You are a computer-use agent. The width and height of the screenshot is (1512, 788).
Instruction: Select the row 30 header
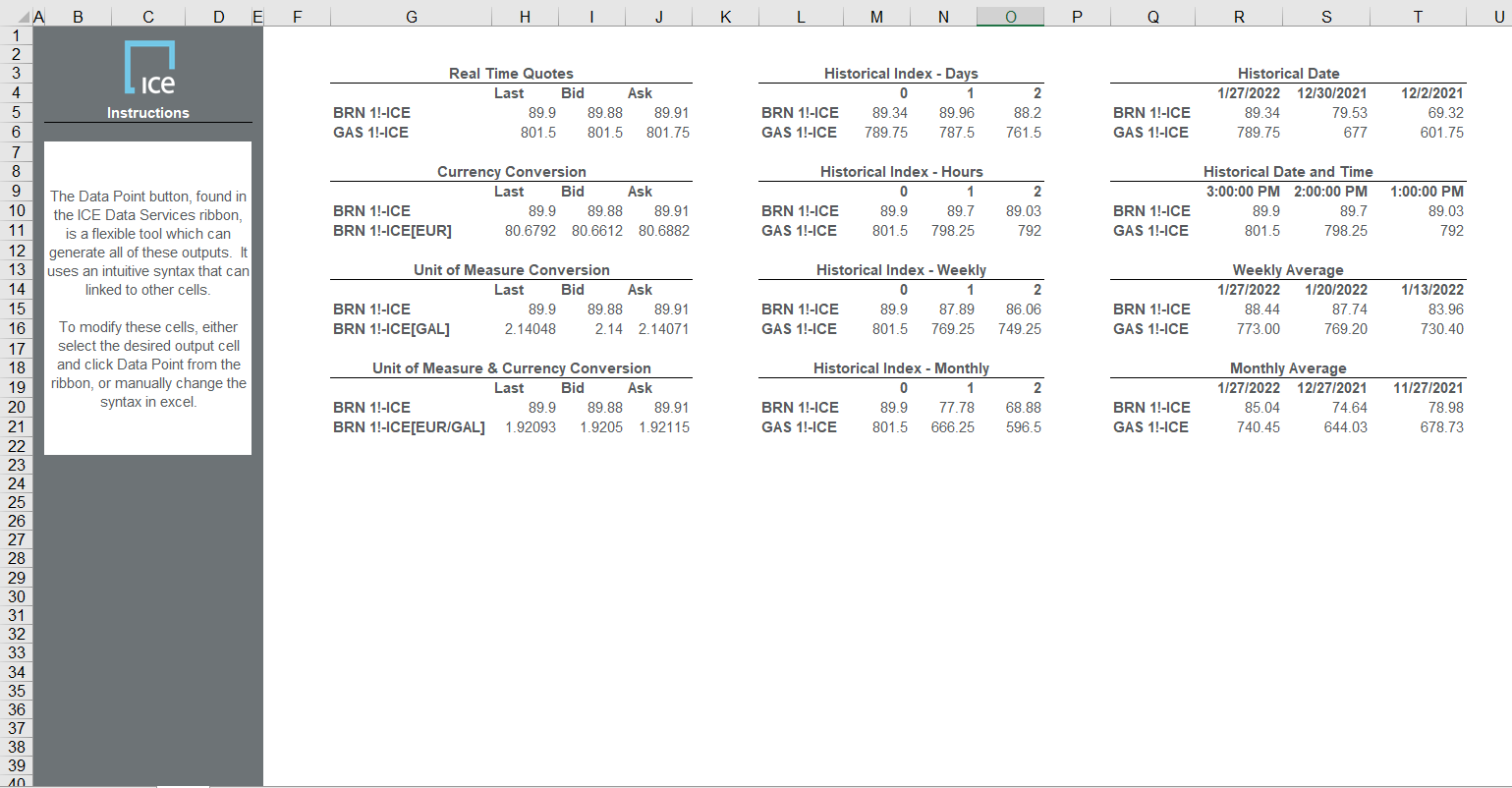tap(16, 596)
